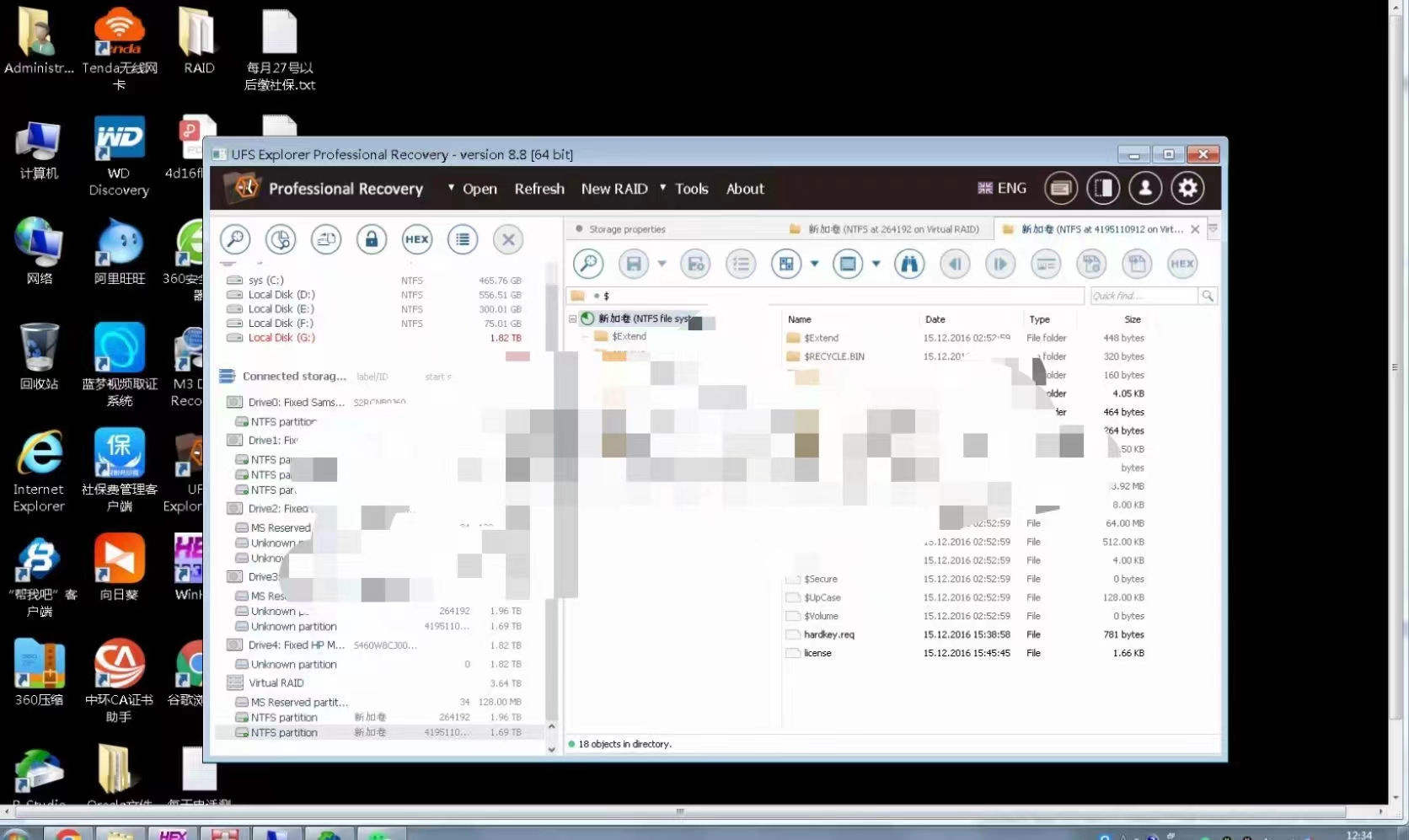Image resolution: width=1409 pixels, height=840 pixels.
Task: Sort files by the Date column header
Action: tap(935, 319)
